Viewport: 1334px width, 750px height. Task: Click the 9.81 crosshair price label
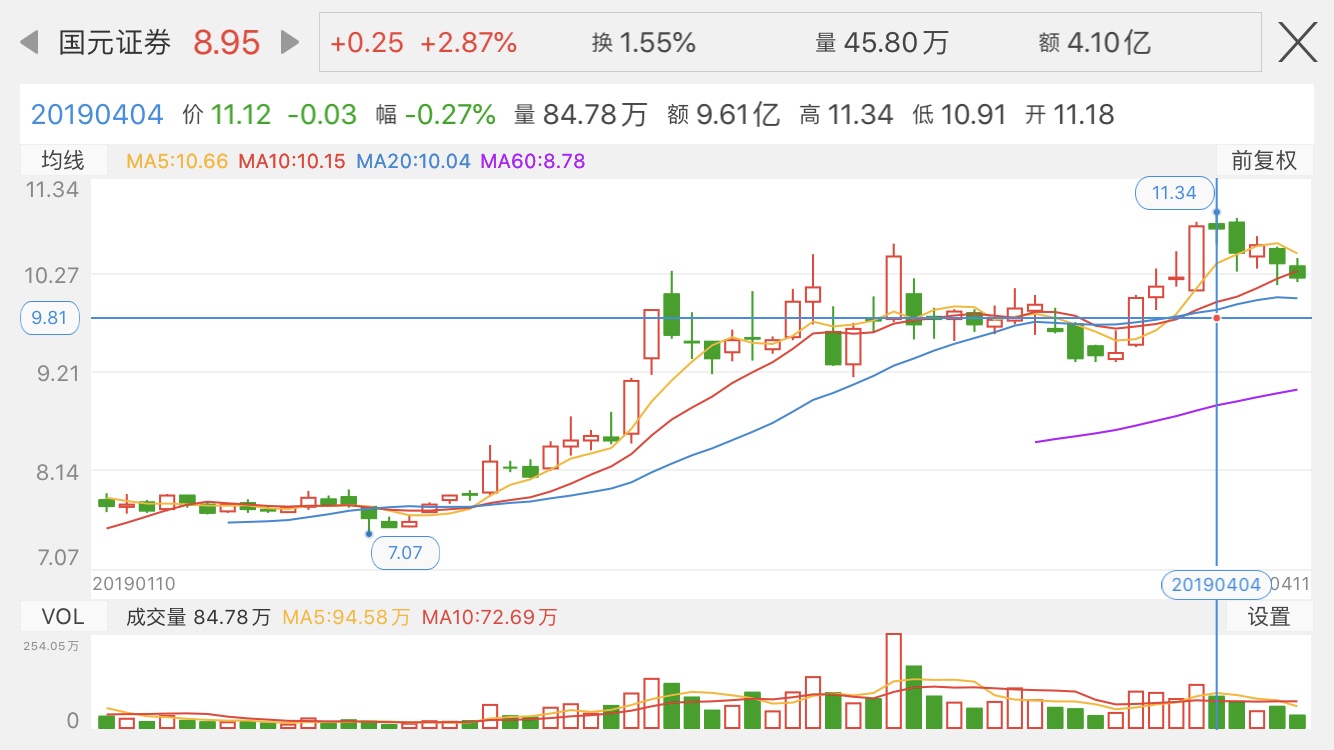tap(49, 318)
